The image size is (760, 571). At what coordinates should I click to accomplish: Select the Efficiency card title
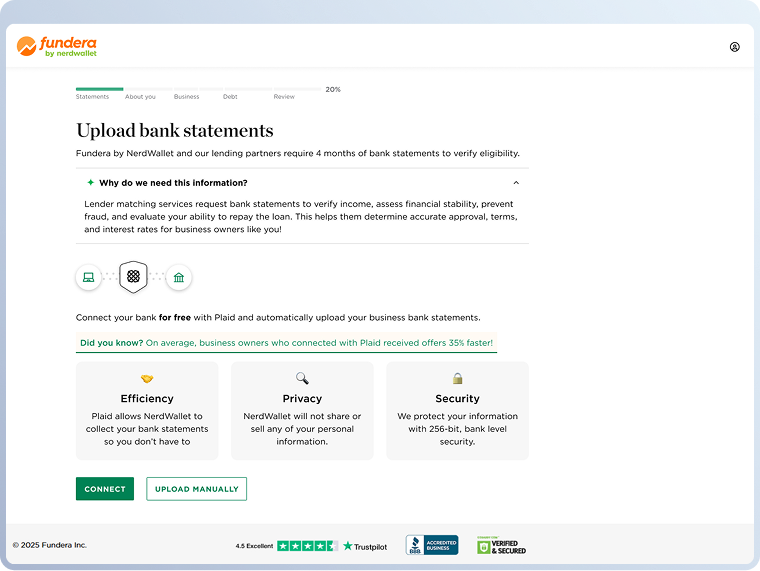coord(147,398)
